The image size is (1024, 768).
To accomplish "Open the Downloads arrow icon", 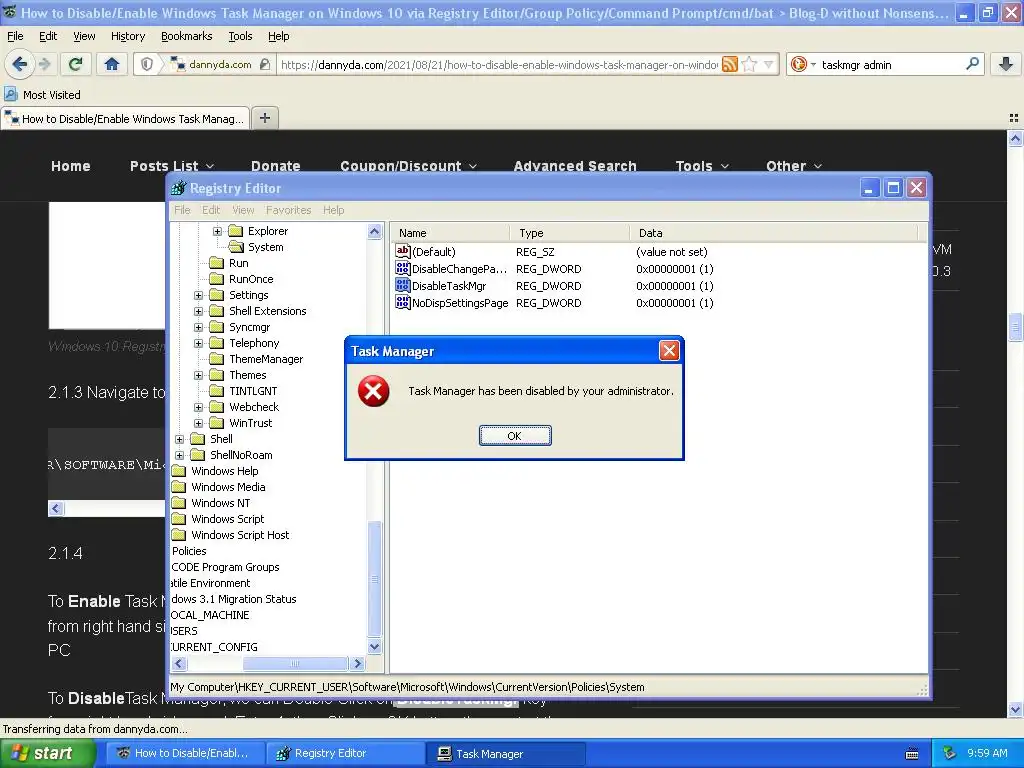I will tap(1006, 64).
